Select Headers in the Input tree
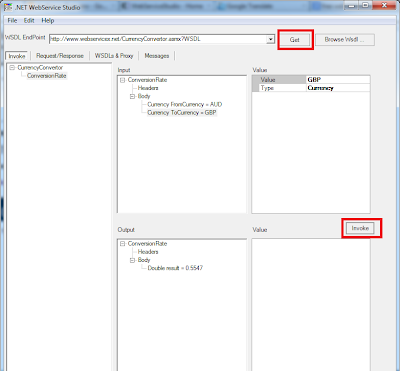The height and width of the screenshot is (371, 400). [x=148, y=88]
